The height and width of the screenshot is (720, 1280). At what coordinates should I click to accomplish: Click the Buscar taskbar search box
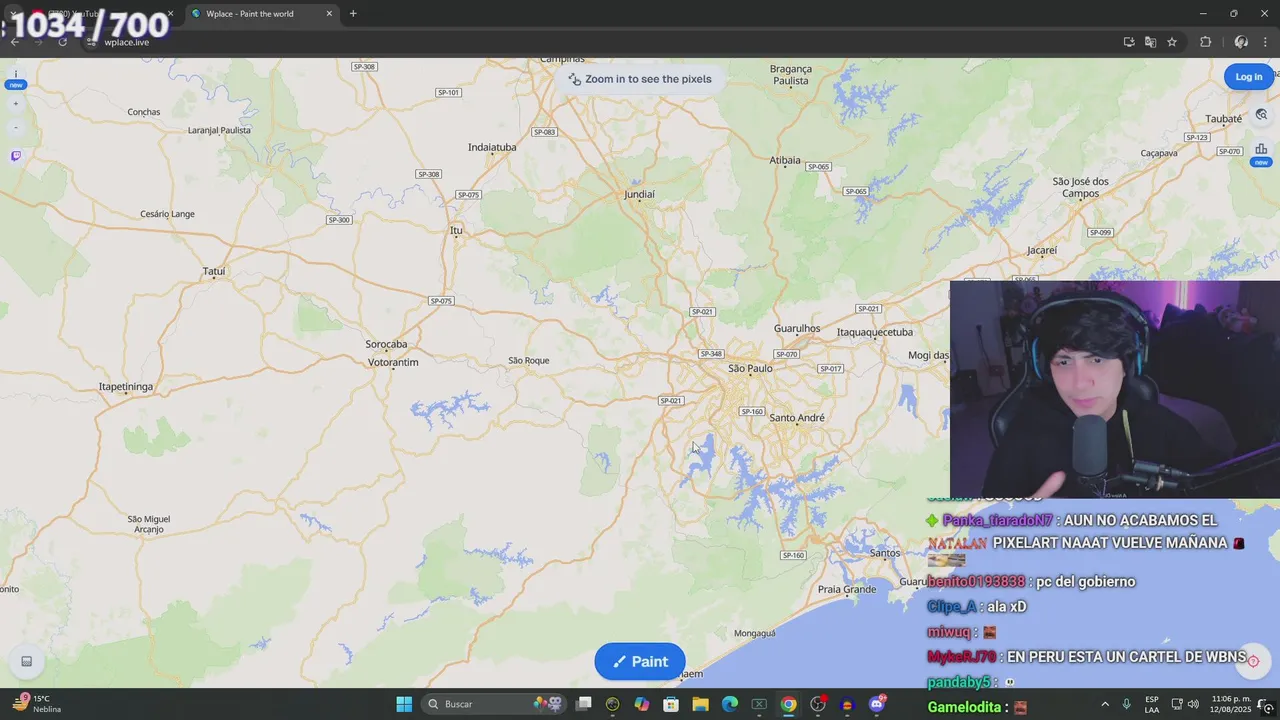pos(495,704)
